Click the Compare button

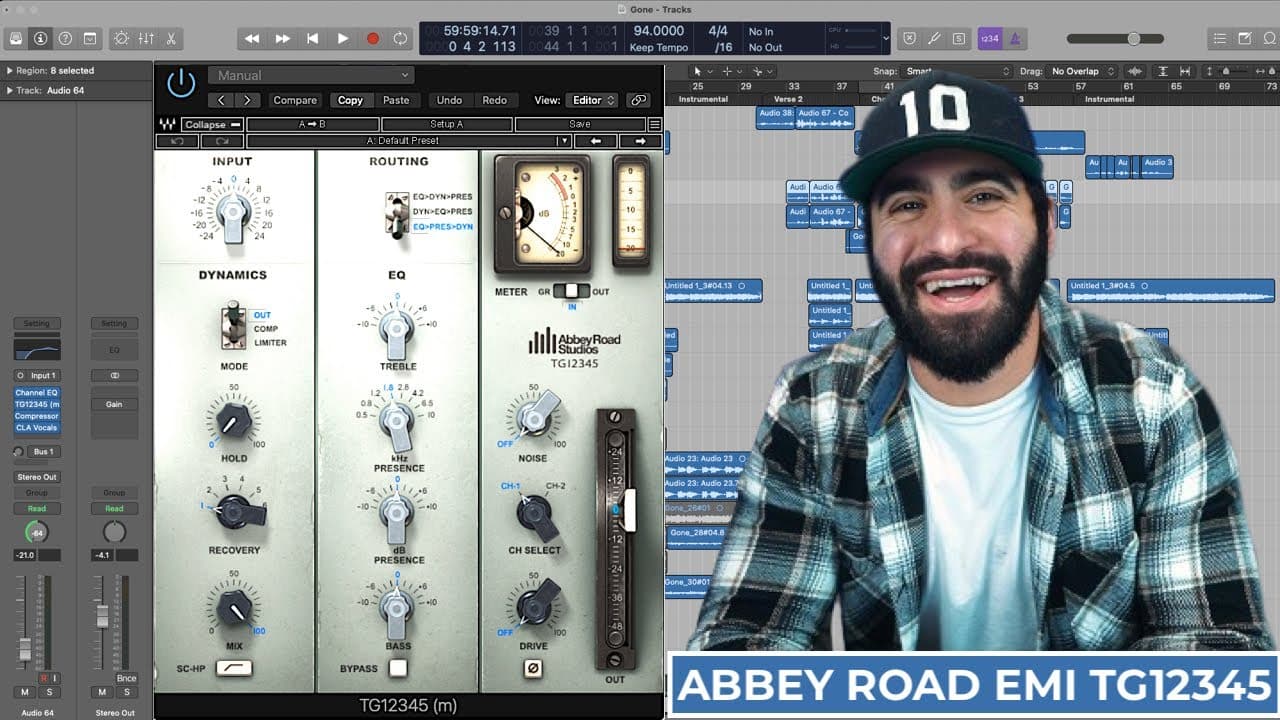pyautogui.click(x=295, y=100)
